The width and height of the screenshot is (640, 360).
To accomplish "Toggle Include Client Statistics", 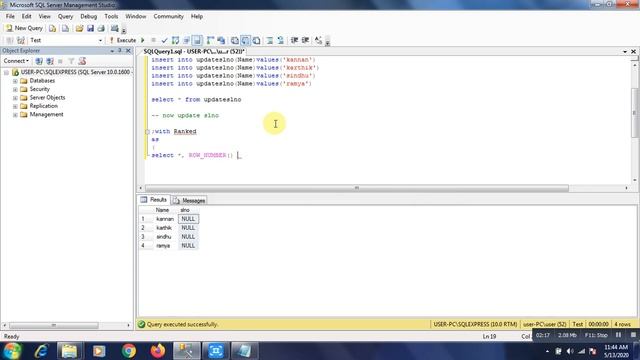I will tap(221, 40).
